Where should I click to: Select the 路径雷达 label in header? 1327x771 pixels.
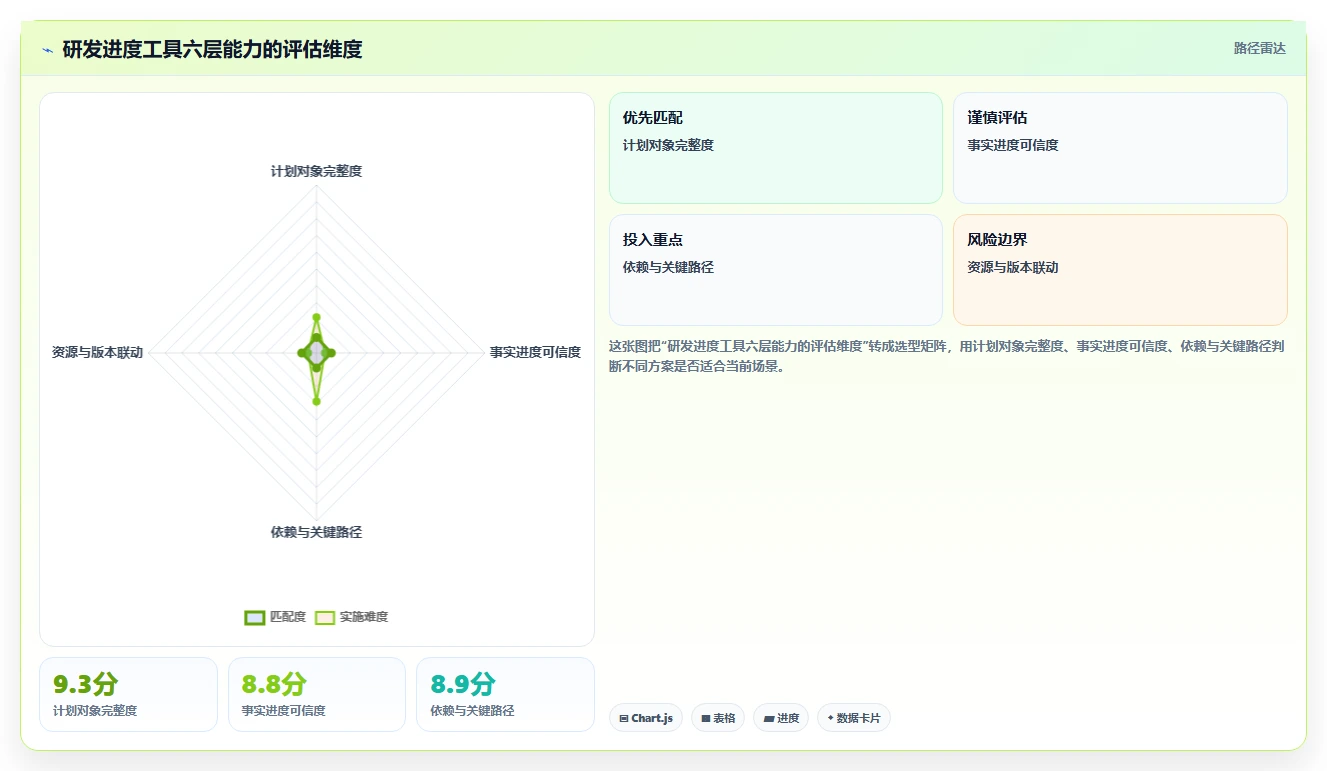pyautogui.click(x=1260, y=48)
